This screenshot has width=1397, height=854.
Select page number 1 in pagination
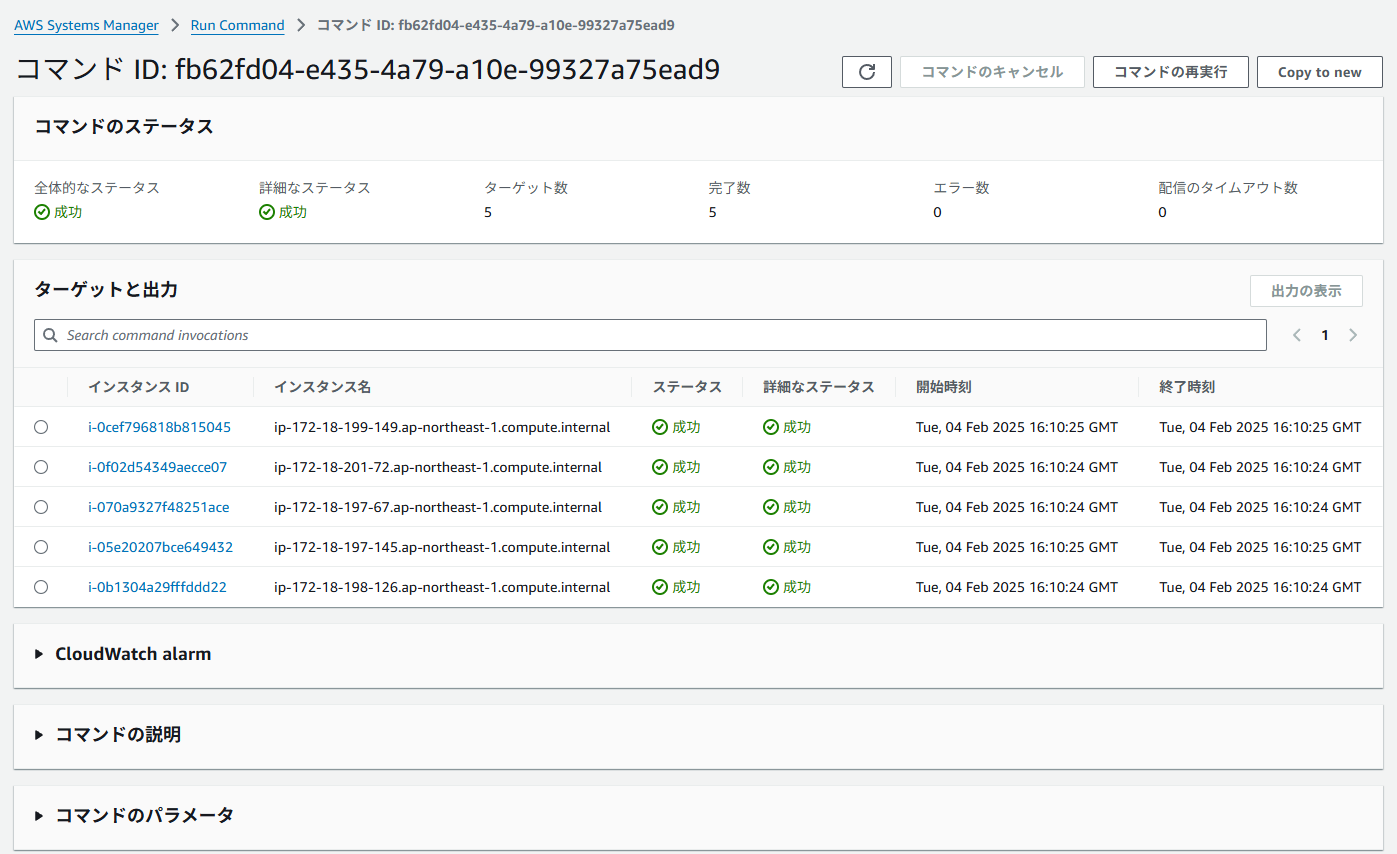click(1325, 335)
